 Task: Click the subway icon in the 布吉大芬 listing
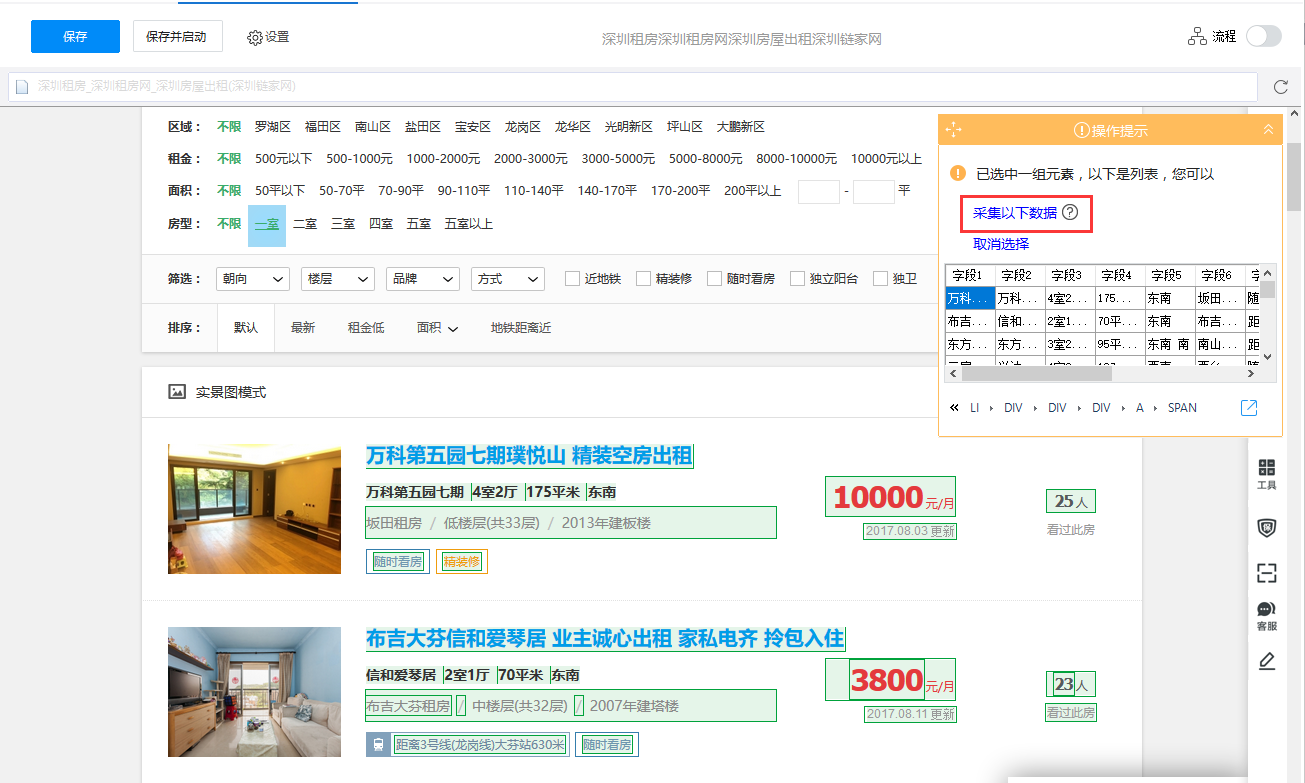(x=378, y=744)
